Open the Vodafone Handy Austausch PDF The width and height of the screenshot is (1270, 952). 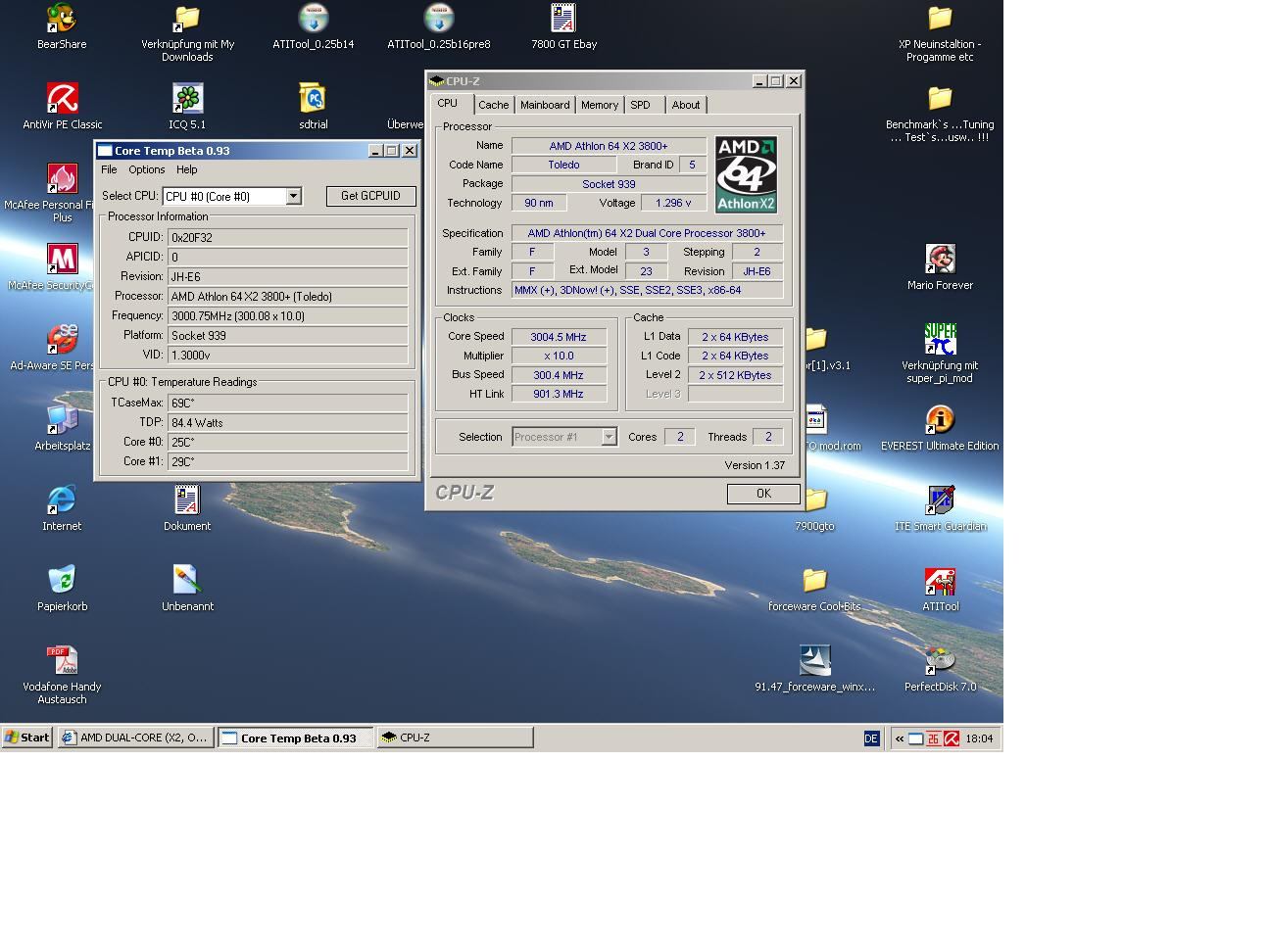[62, 660]
